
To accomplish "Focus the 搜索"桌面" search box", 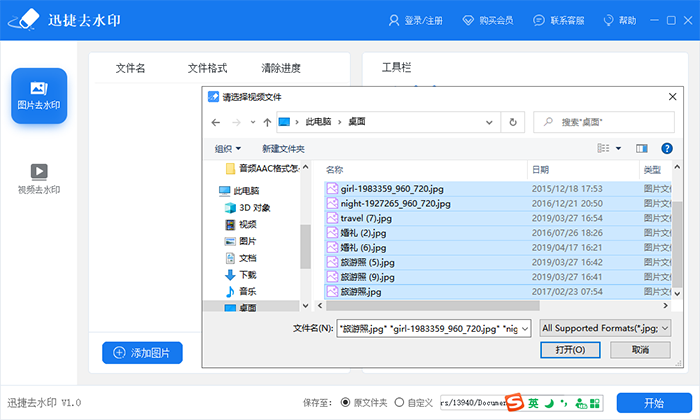I will [604, 122].
